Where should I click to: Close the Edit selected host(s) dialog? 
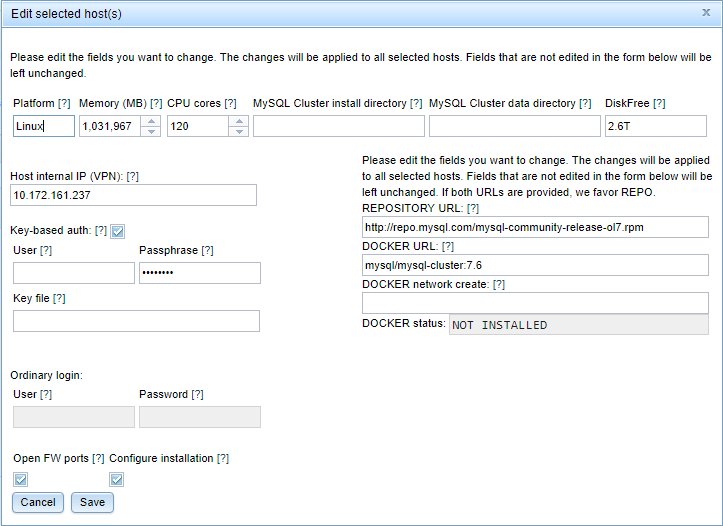[706, 13]
